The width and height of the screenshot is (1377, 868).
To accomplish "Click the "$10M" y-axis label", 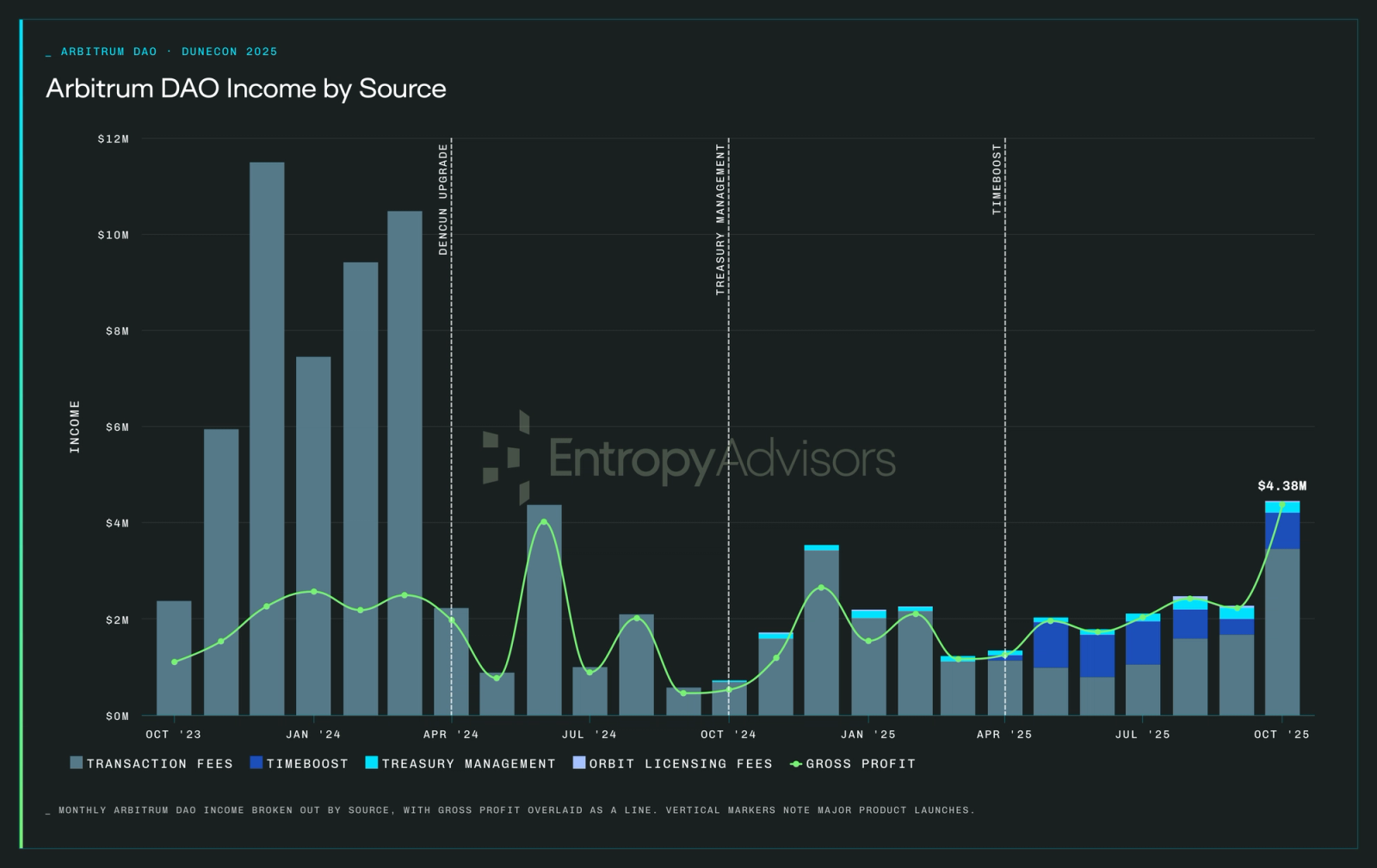I will [x=114, y=235].
